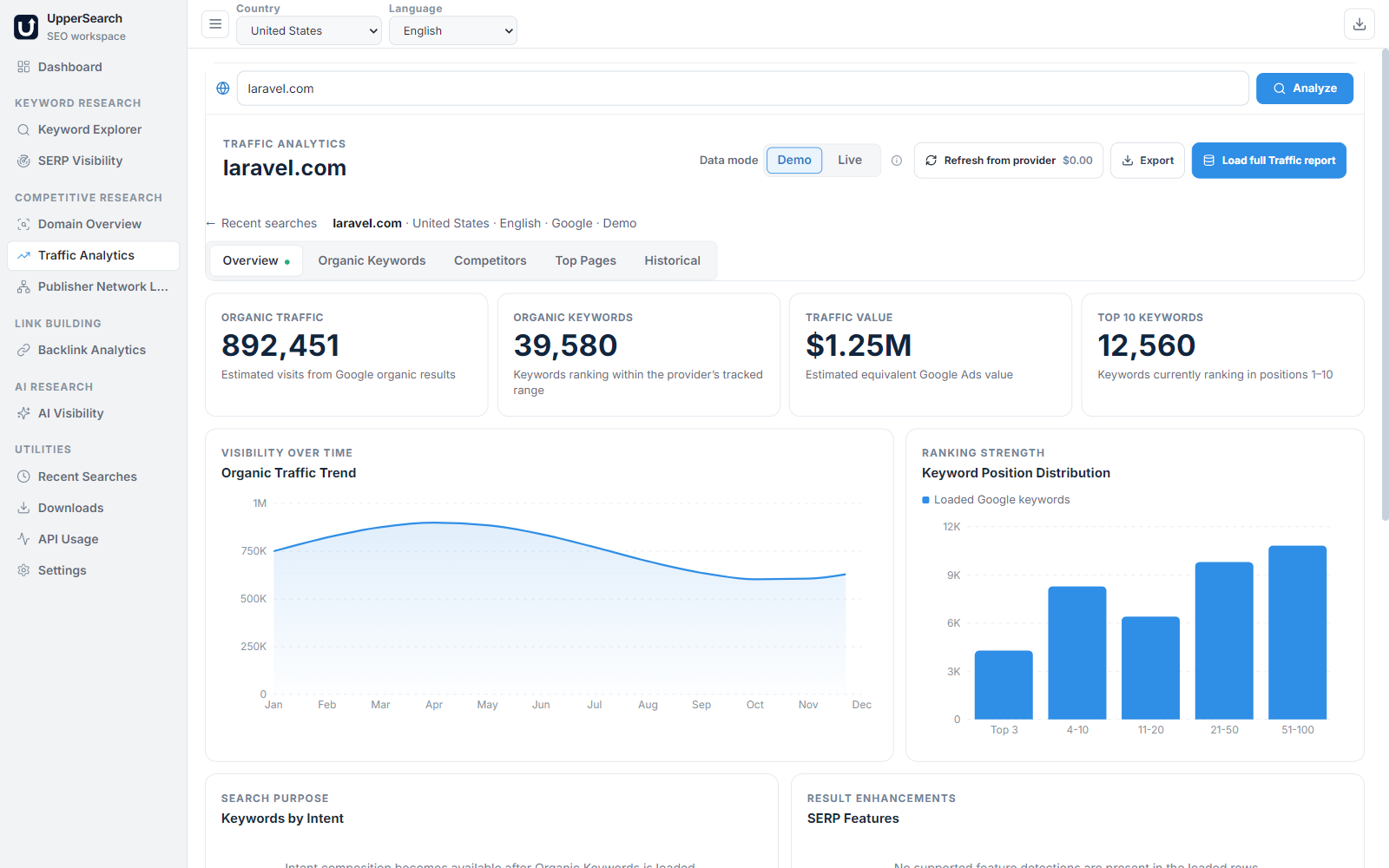This screenshot has height=868, width=1389.
Task: Click Refresh from provider button
Action: [x=1009, y=161]
